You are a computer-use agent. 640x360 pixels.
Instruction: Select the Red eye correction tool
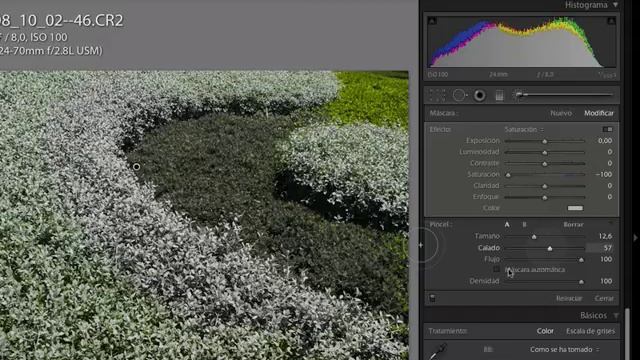click(x=480, y=96)
